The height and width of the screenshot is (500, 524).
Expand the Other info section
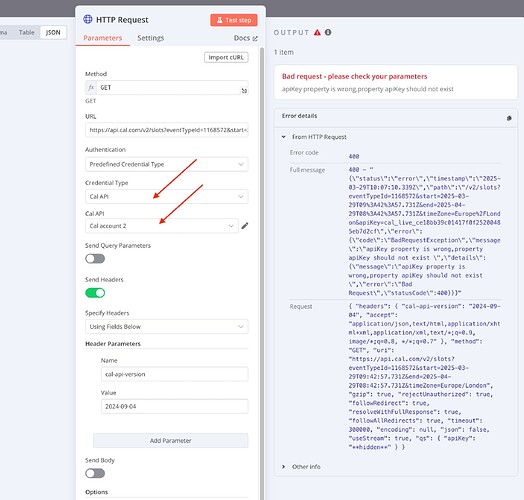[283, 467]
